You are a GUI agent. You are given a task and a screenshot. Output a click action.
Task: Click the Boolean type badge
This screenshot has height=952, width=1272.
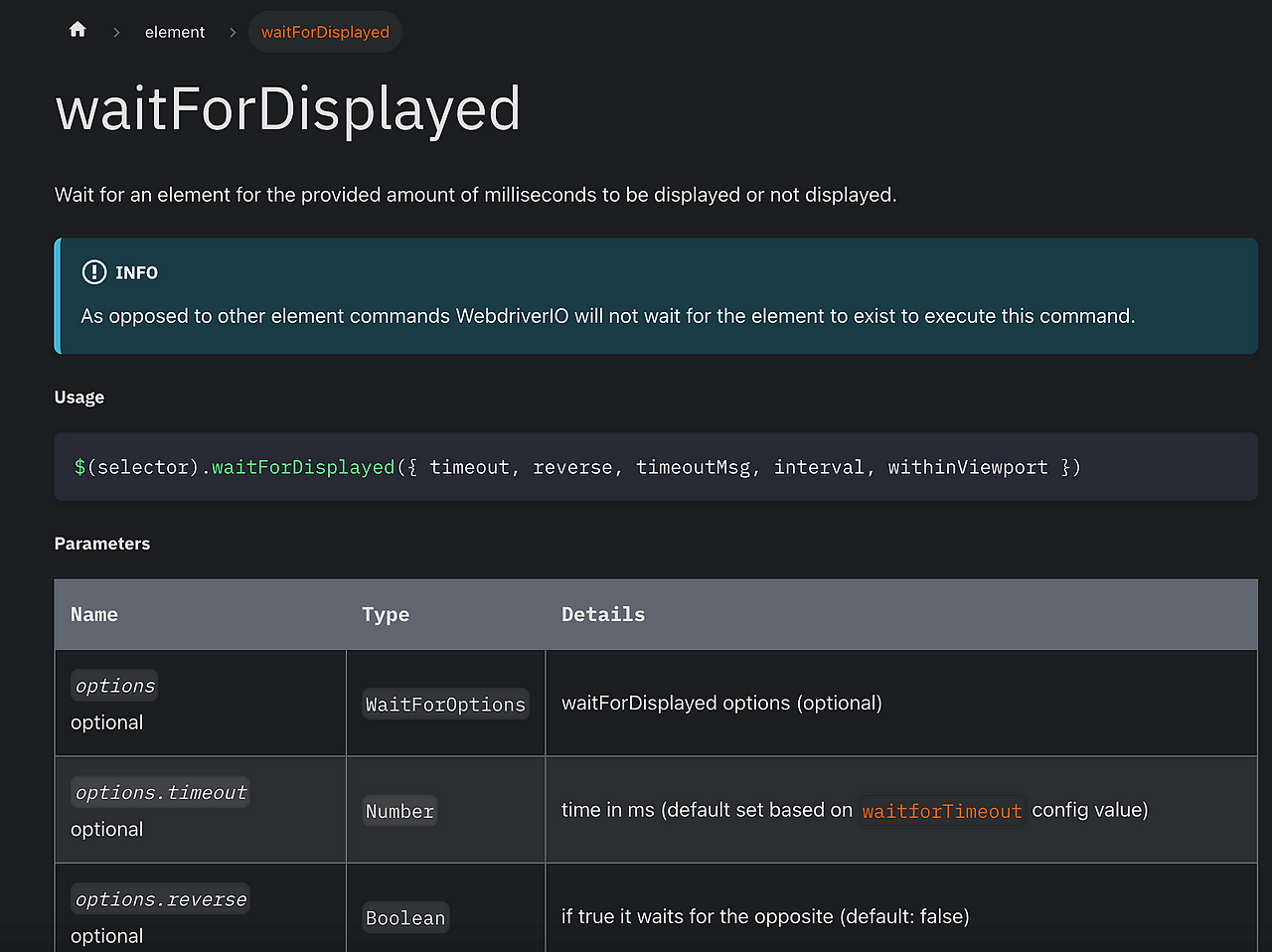(405, 918)
